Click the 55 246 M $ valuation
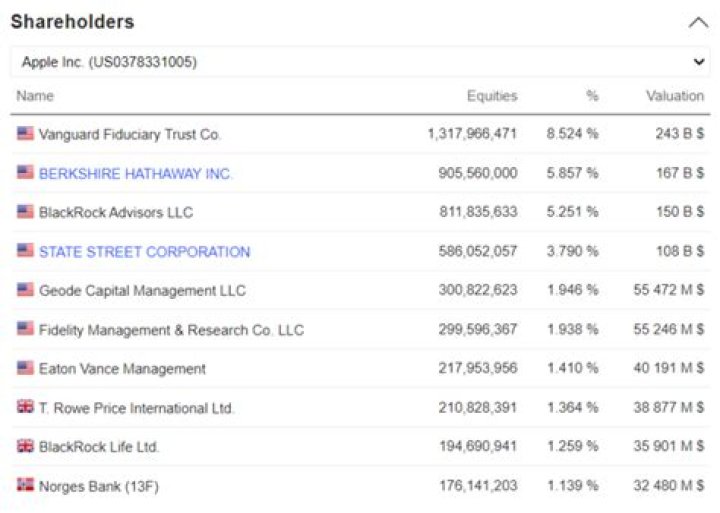720x513 pixels. 669,329
